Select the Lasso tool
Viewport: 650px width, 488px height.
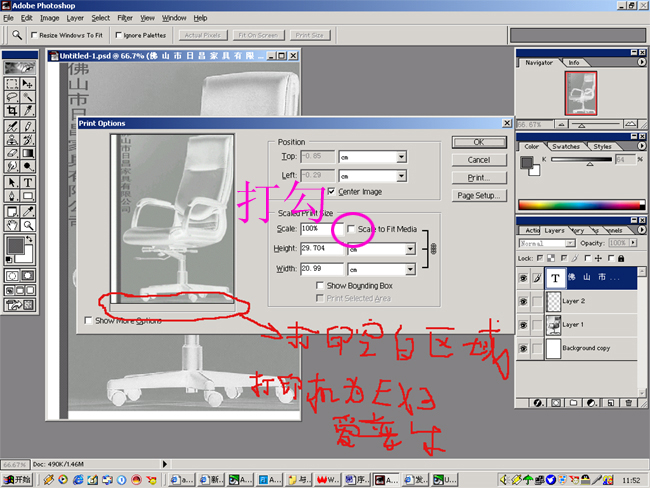pyautogui.click(x=12, y=97)
